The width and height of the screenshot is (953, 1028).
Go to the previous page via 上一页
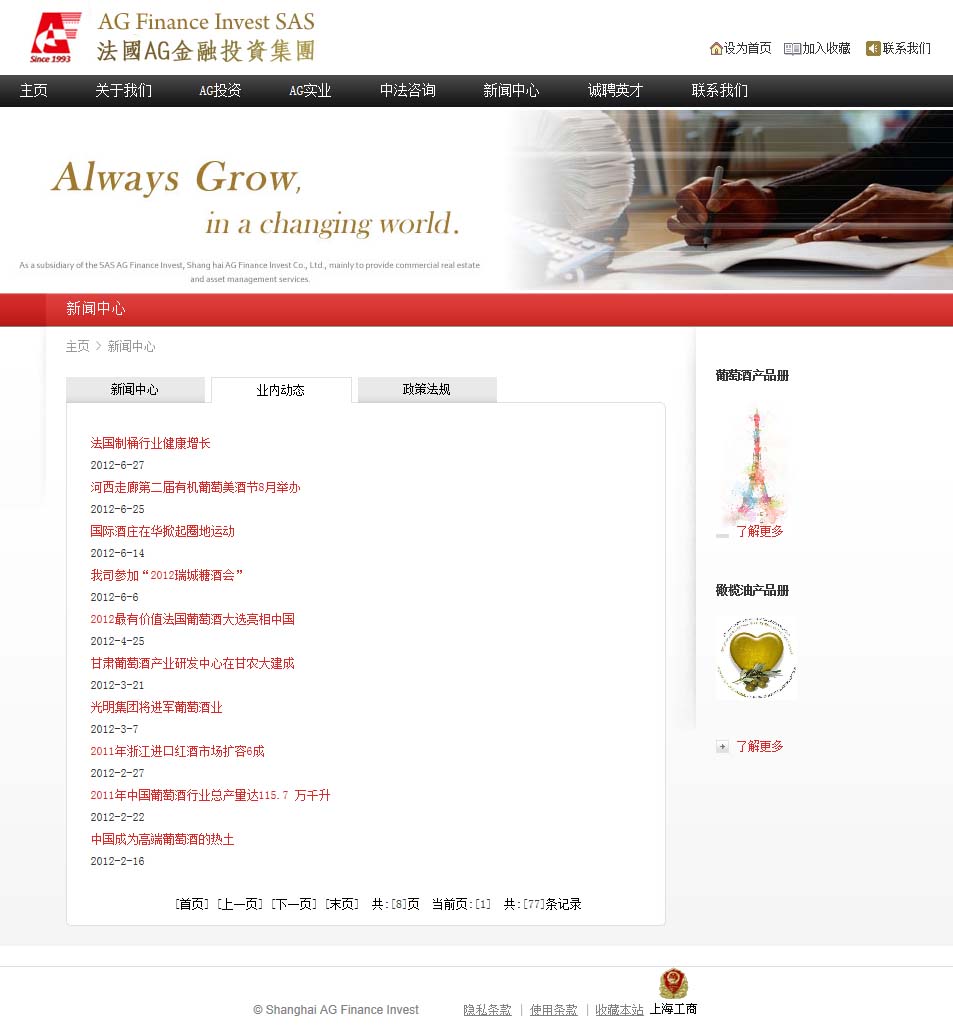tap(240, 904)
